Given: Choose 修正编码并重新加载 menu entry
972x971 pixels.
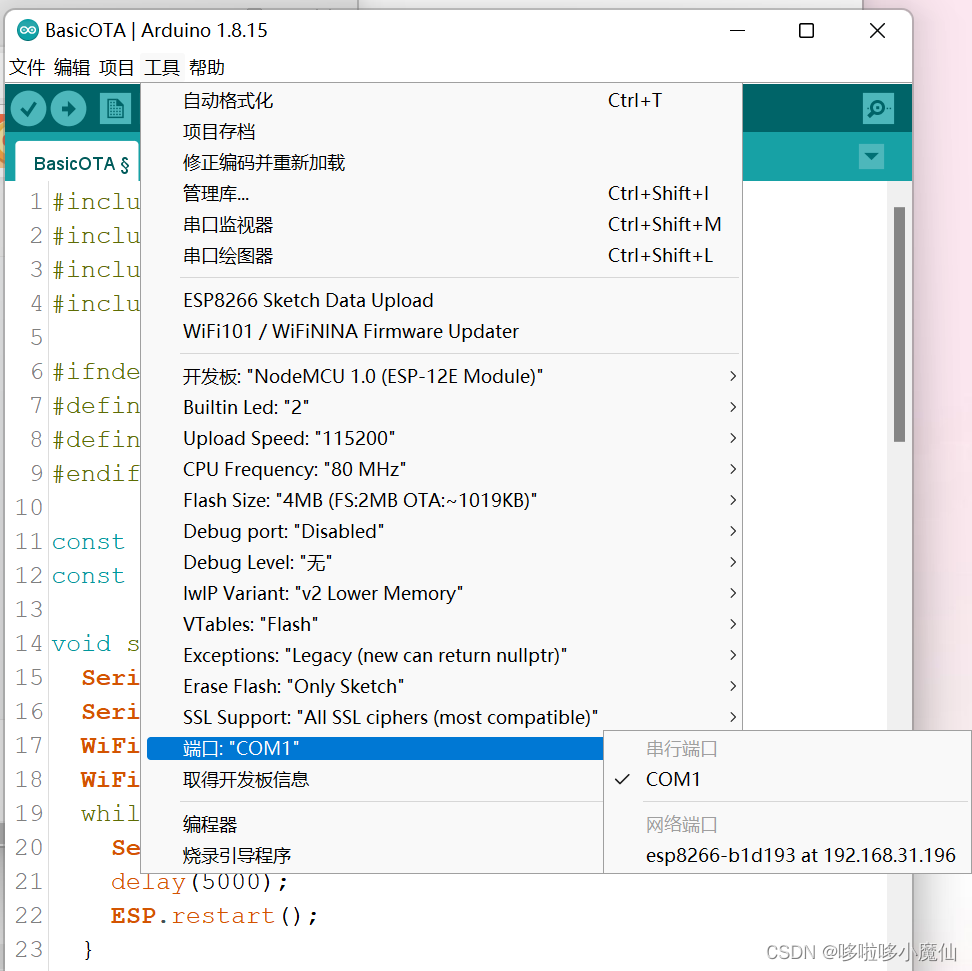Looking at the screenshot, I should 441,162.
